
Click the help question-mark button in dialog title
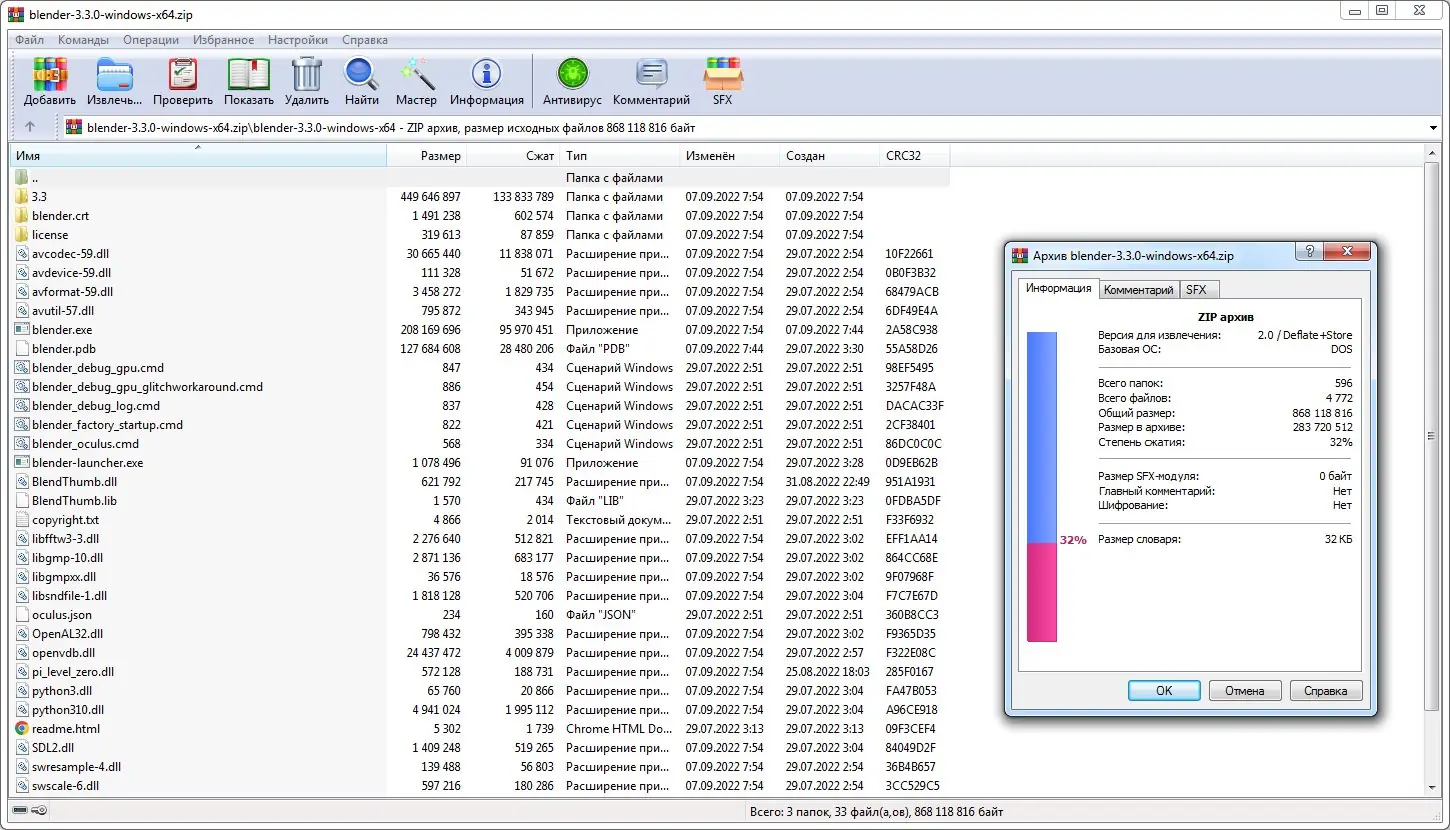[x=1310, y=252]
